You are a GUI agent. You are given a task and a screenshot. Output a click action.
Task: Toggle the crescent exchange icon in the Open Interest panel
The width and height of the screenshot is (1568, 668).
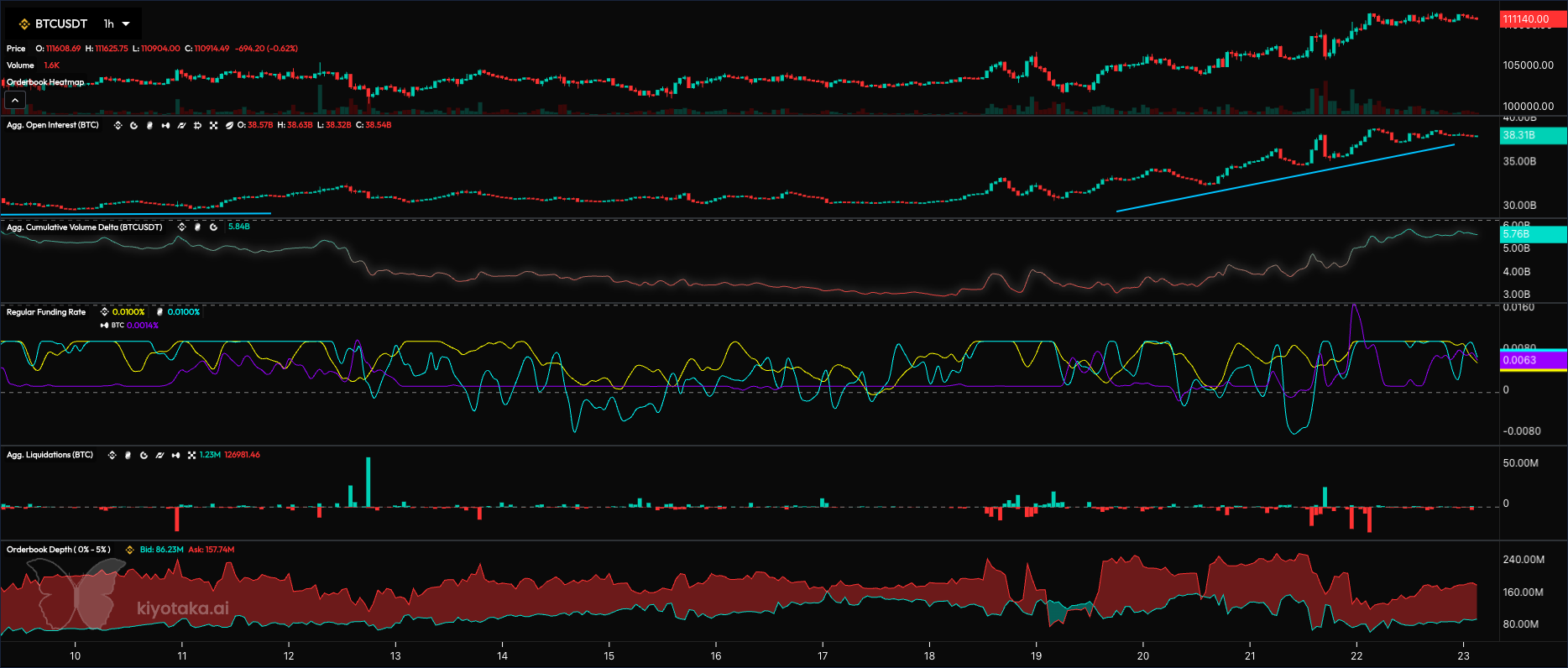(133, 125)
